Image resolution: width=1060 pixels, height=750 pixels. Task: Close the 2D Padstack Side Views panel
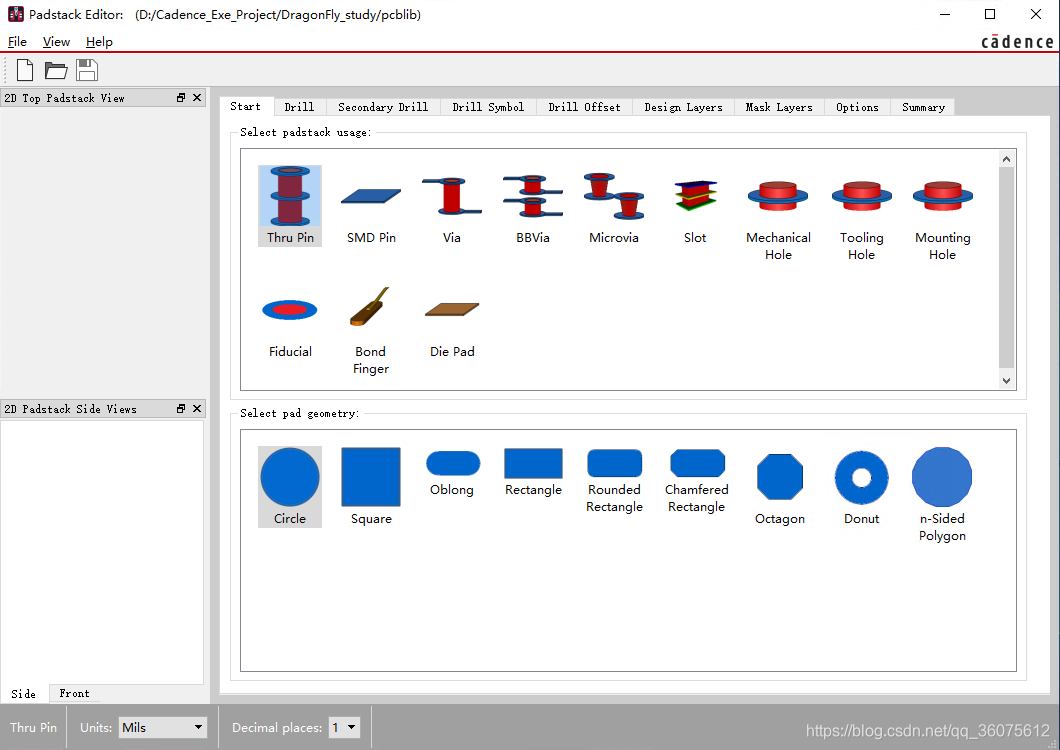pos(197,409)
